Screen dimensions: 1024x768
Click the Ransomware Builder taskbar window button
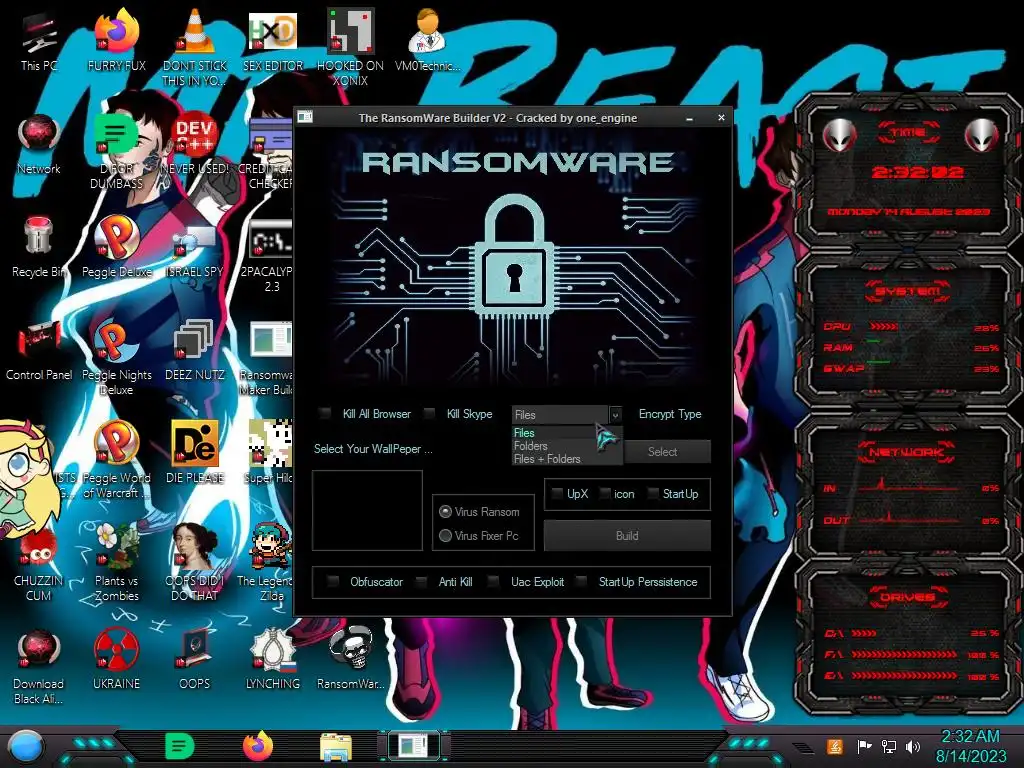click(414, 746)
